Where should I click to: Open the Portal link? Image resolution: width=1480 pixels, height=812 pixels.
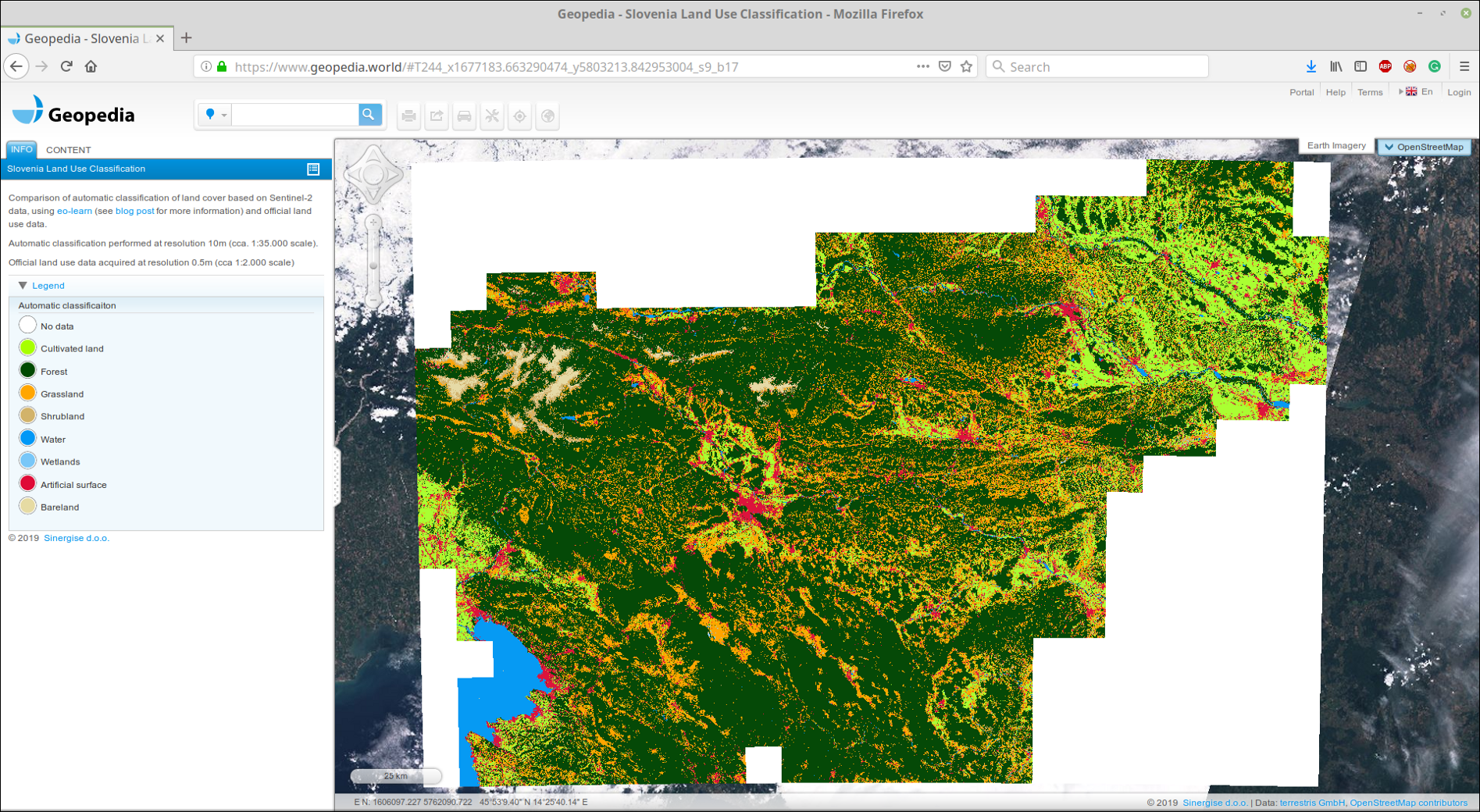1301,92
